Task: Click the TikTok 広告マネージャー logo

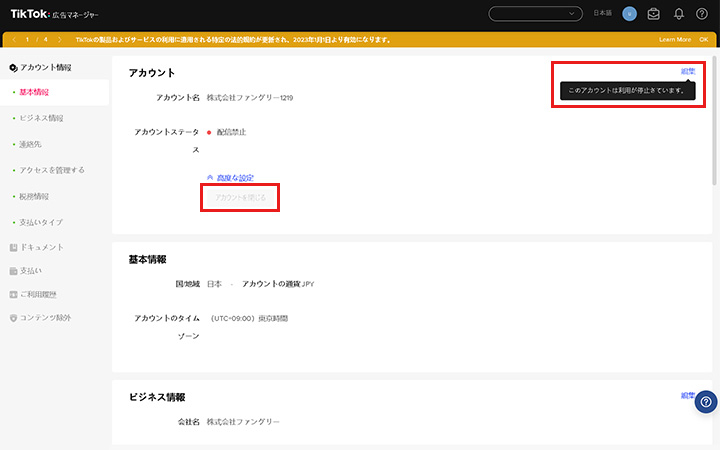Action: tap(55, 14)
